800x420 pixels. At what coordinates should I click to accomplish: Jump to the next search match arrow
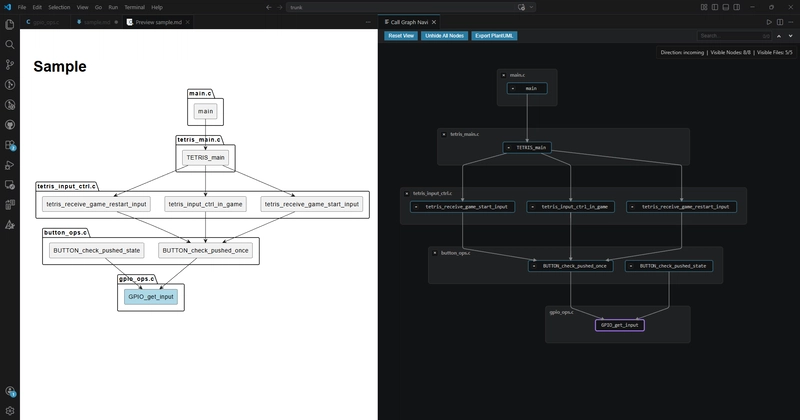pyautogui.click(x=791, y=36)
